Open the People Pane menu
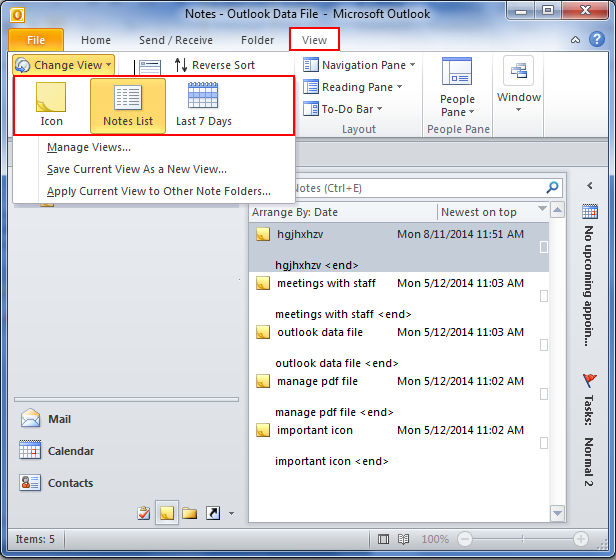 457,87
